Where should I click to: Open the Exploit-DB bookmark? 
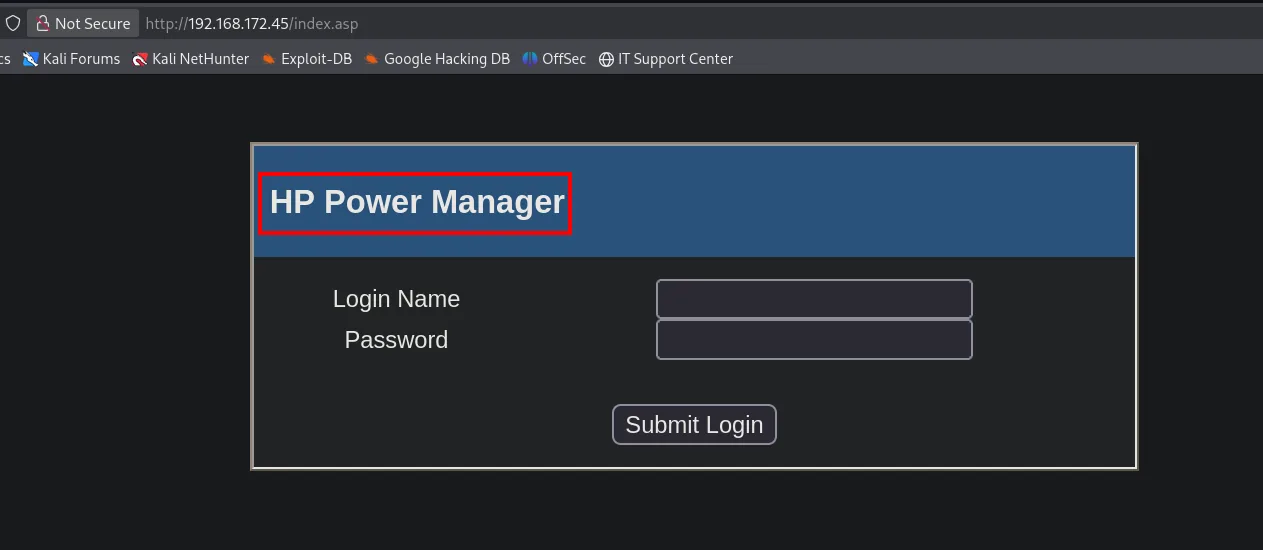point(307,59)
